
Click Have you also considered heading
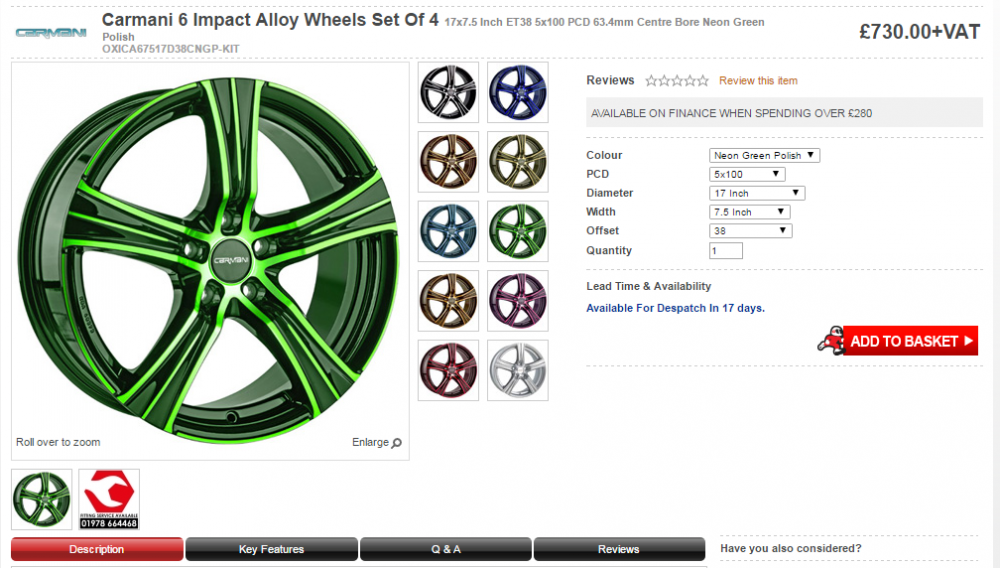pyautogui.click(x=791, y=548)
